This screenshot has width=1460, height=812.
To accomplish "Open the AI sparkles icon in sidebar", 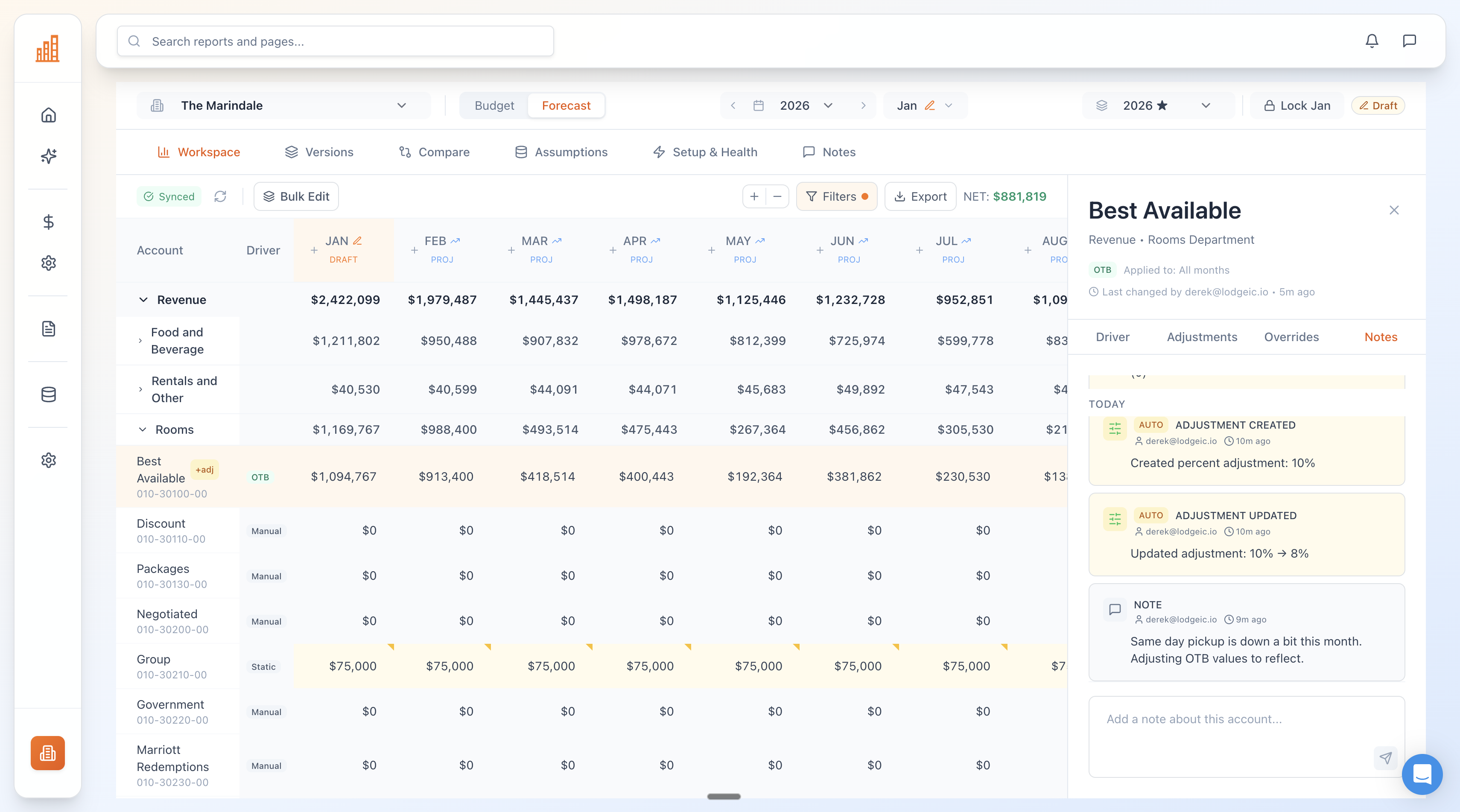I will point(49,156).
